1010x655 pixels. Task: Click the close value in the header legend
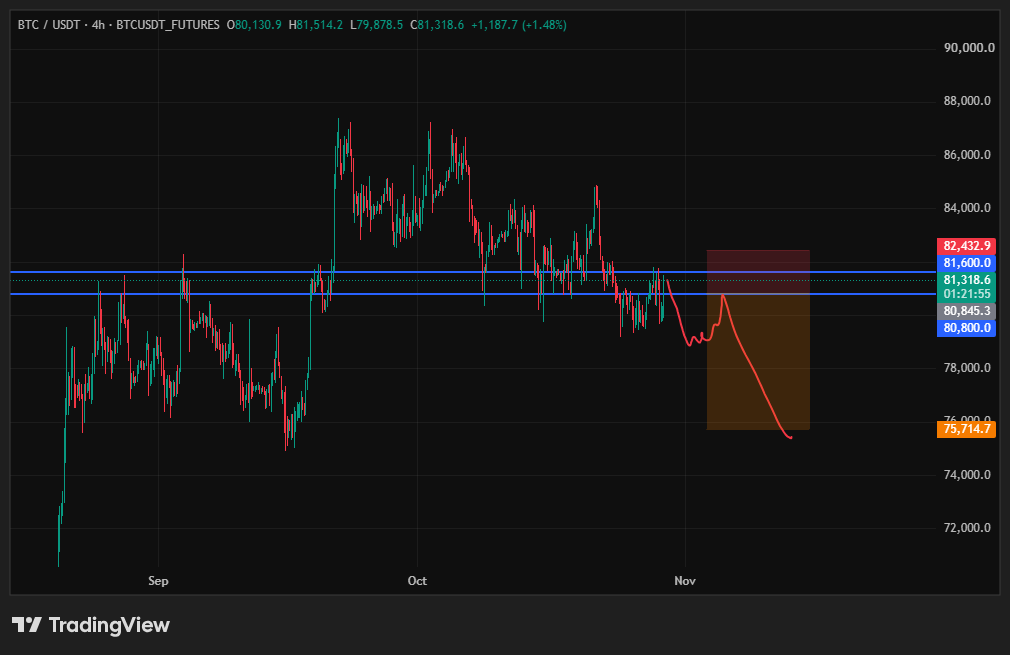pyautogui.click(x=437, y=25)
